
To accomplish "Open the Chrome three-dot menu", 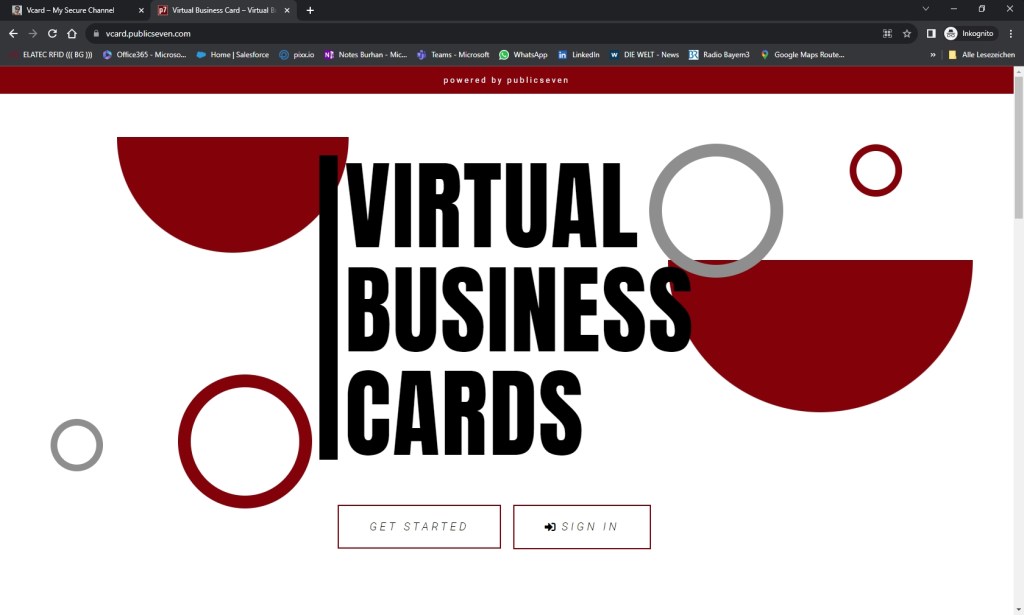I will click(1011, 33).
